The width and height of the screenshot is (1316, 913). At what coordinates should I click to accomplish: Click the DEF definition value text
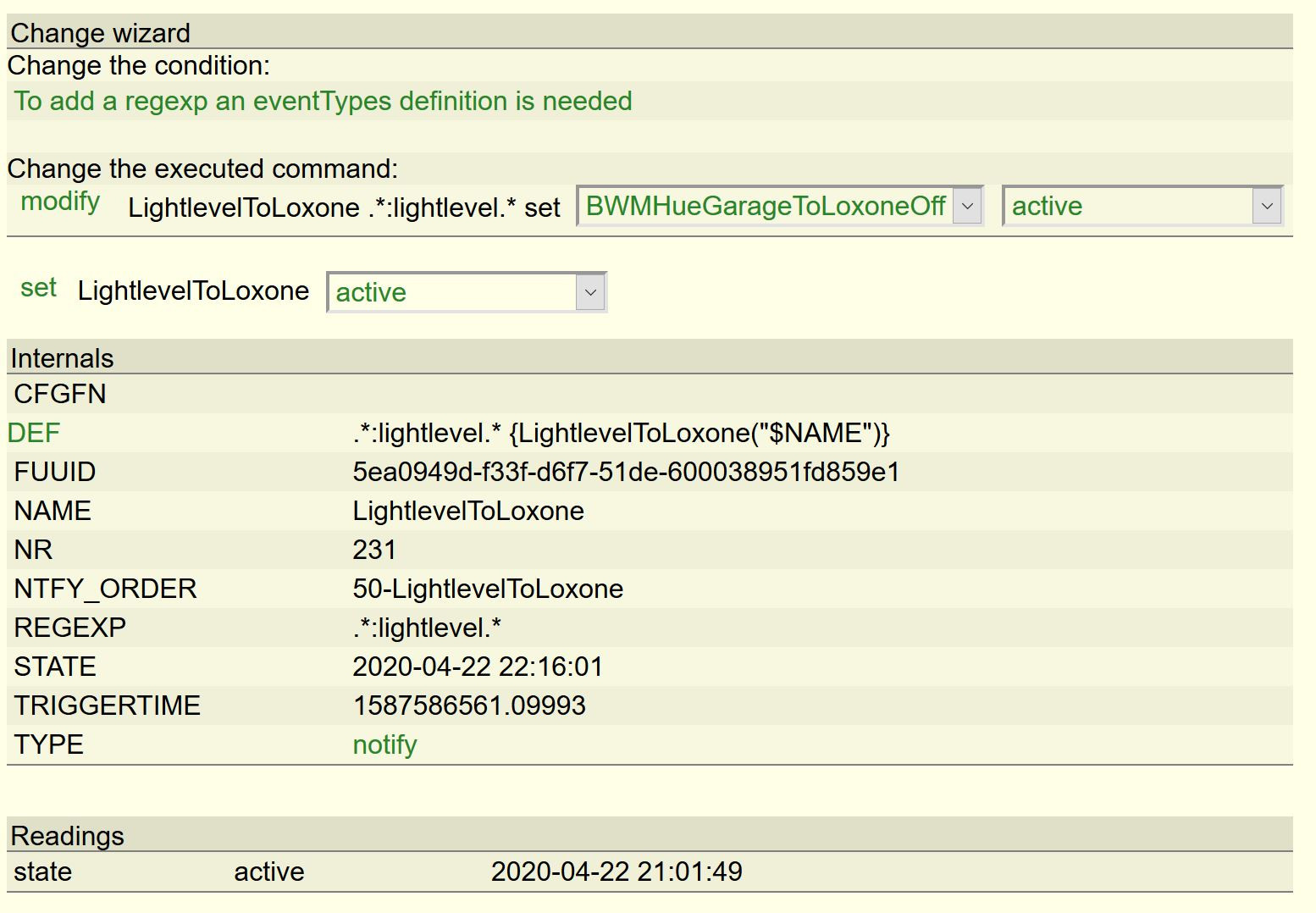(621, 433)
